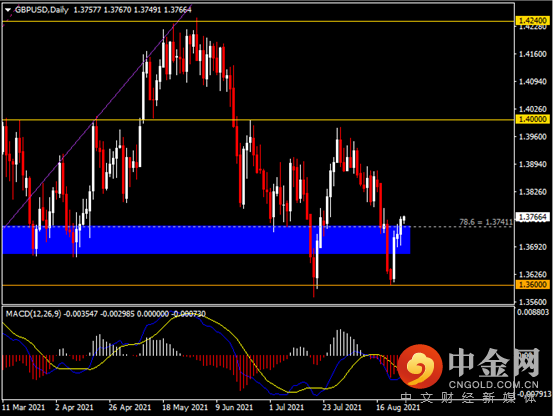This screenshot has width=554, height=416.
Task: Click the 1 Jul 2021 date marker
Action: [x=287, y=408]
